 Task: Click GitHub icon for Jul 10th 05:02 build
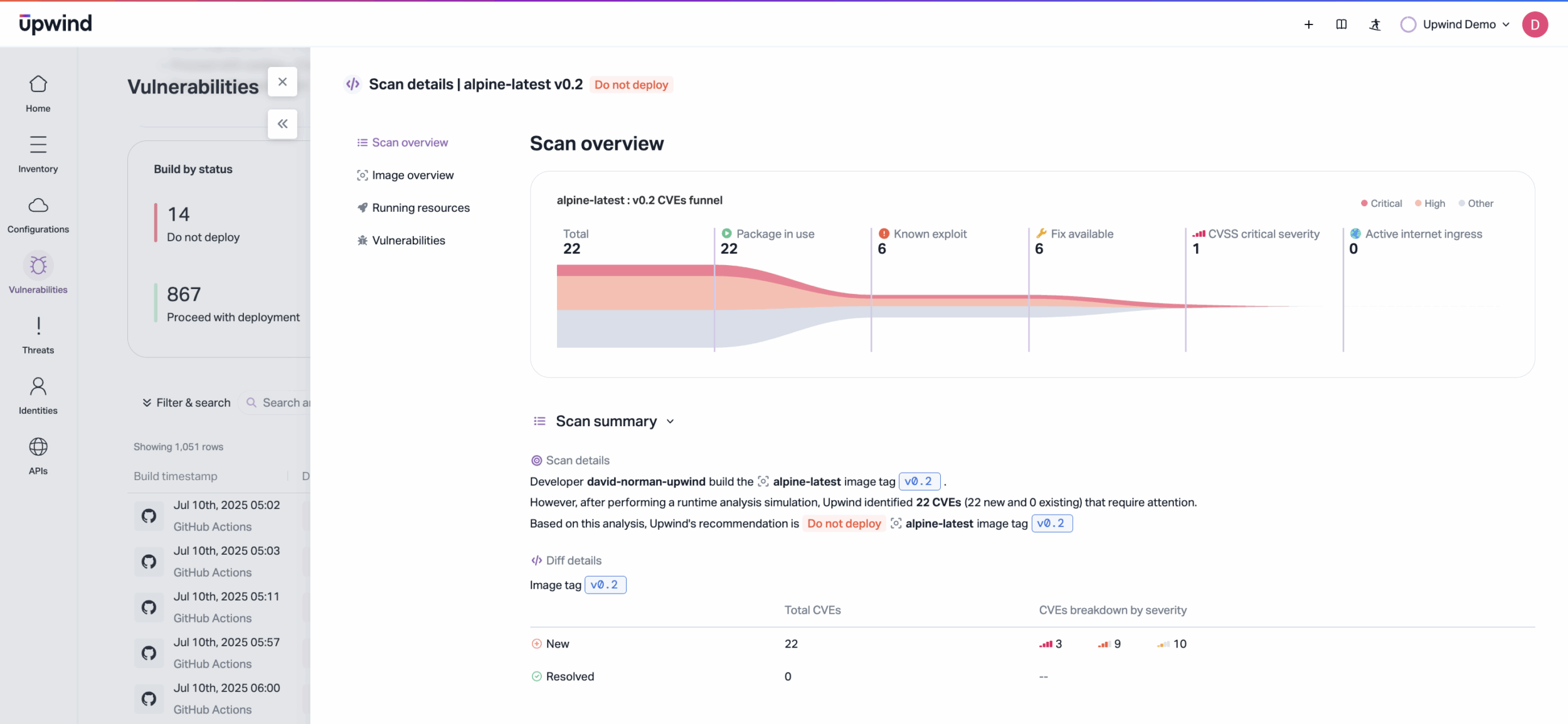(x=149, y=516)
